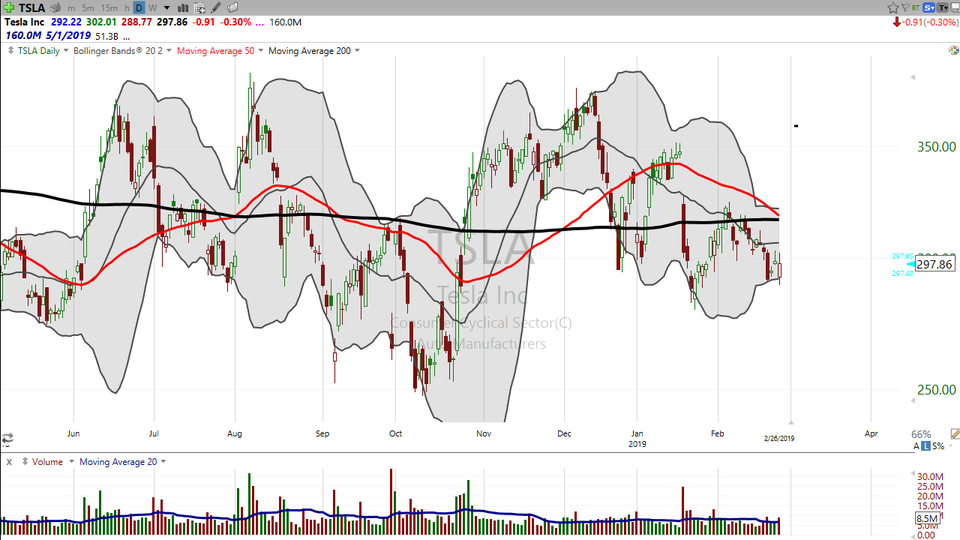This screenshot has width=960, height=540.
Task: Click the up-down arrows beside Volume label
Action: (x=25, y=462)
